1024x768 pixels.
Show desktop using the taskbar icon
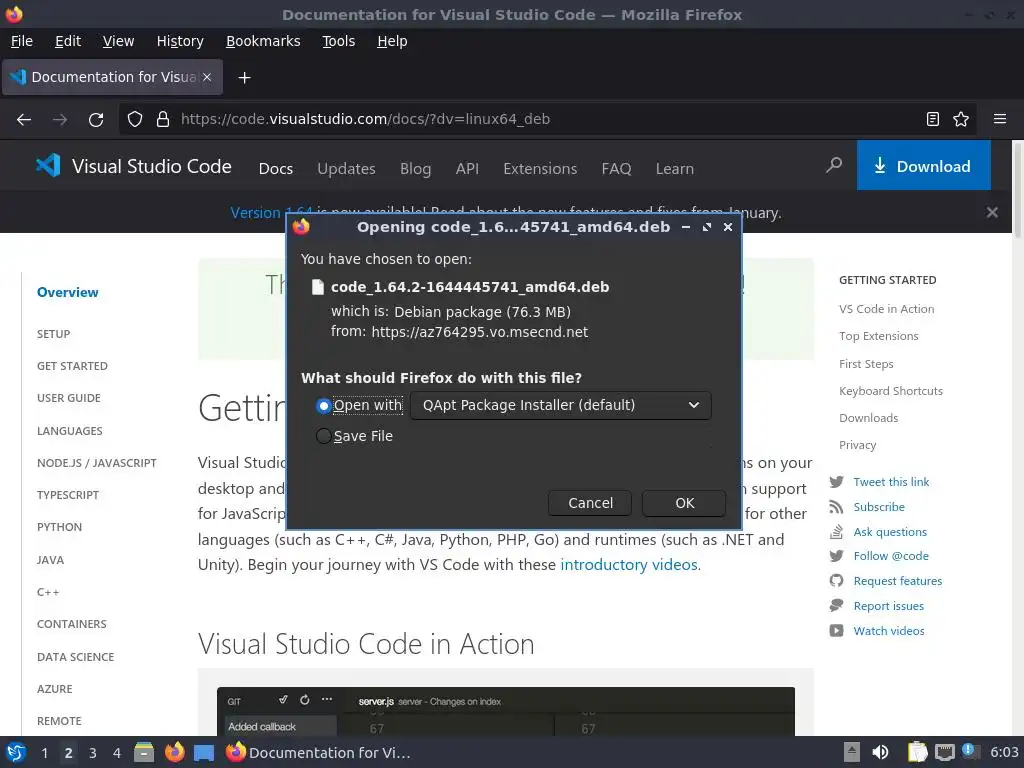[x=204, y=753]
